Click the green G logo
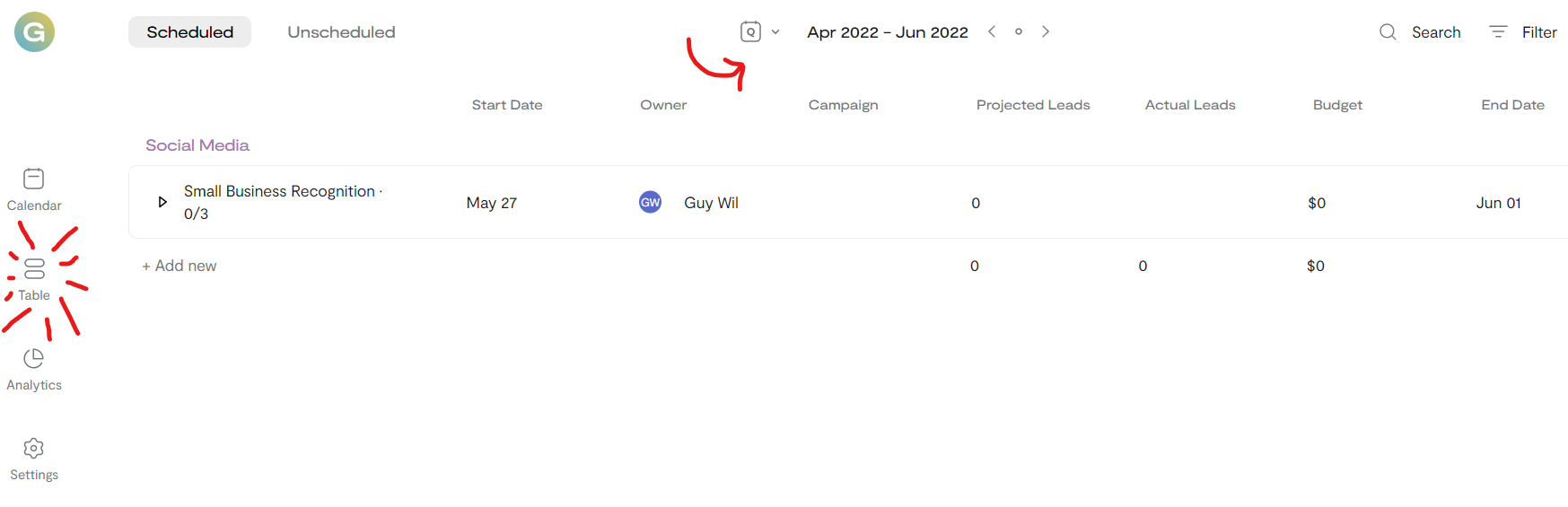Screen dimensions: 1568x507 click(x=34, y=32)
